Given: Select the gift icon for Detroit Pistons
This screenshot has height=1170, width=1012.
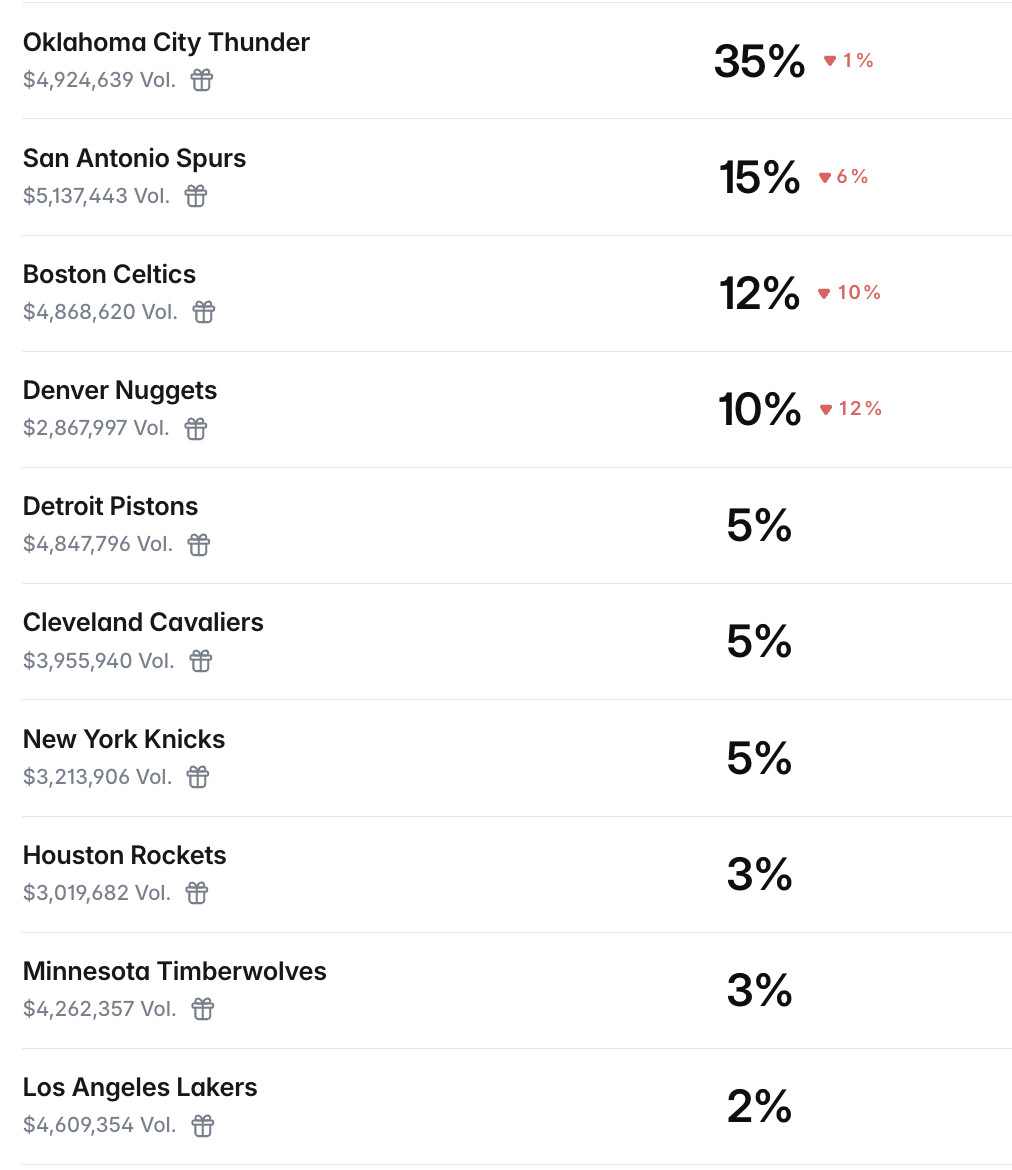Looking at the screenshot, I should (x=199, y=544).
